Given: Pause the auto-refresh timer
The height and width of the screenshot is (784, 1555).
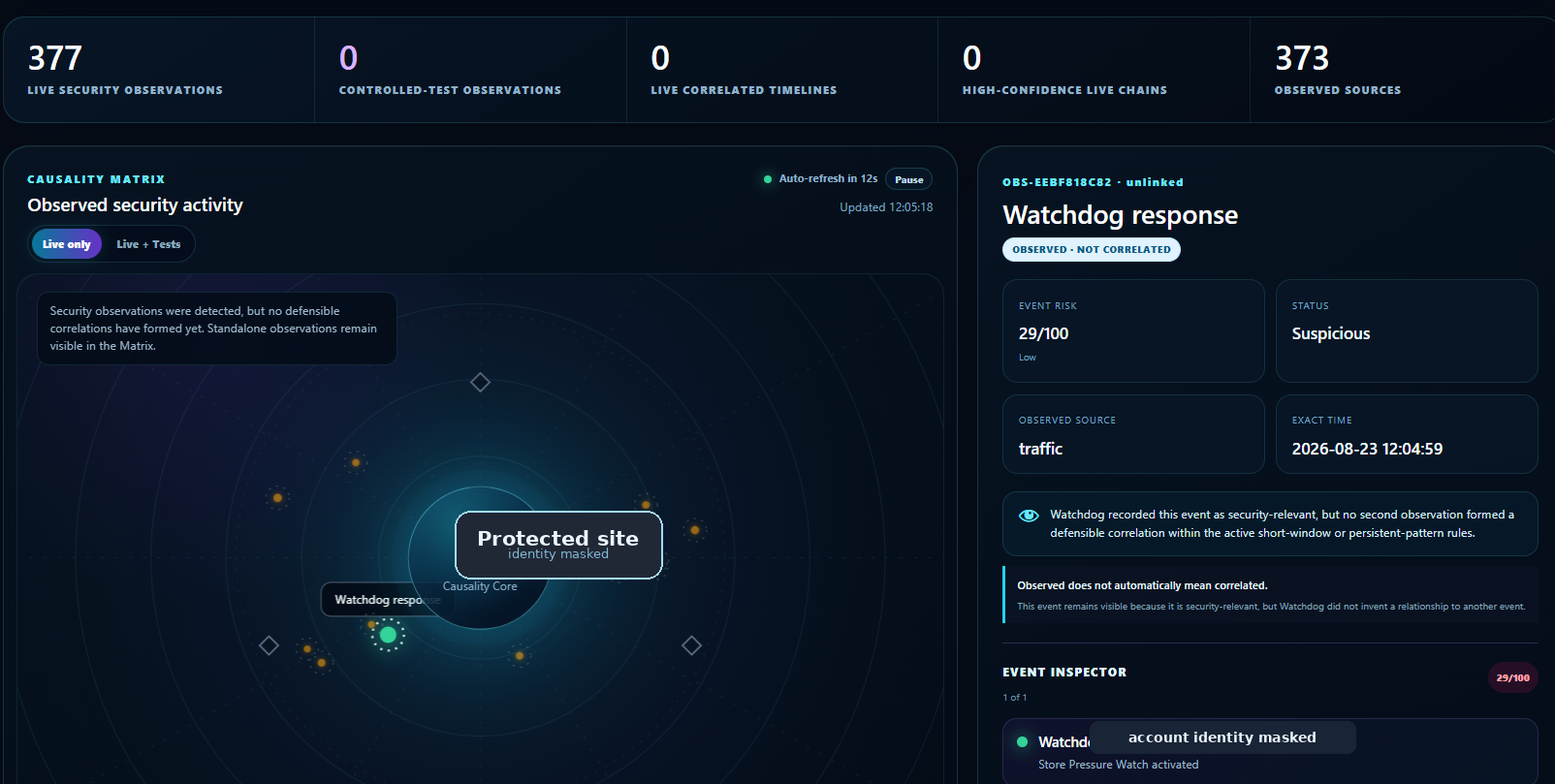Looking at the screenshot, I should click(x=908, y=179).
